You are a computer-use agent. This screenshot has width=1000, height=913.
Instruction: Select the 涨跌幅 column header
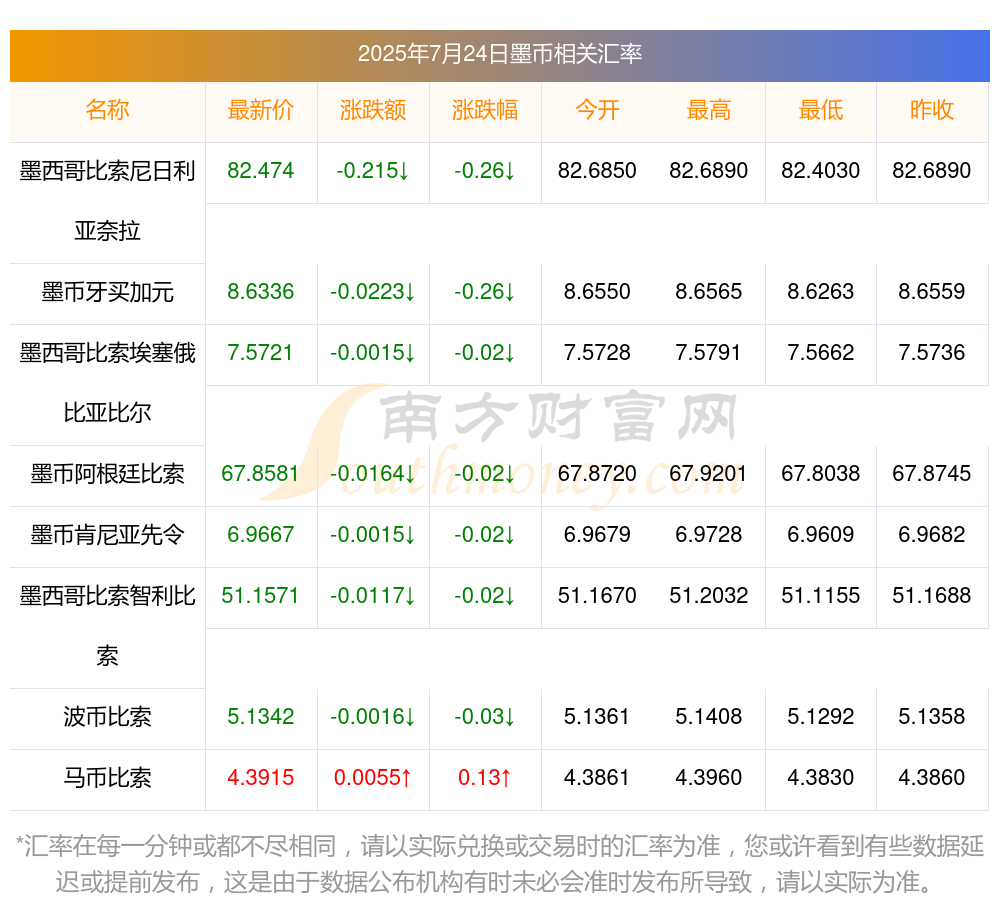pyautogui.click(x=485, y=110)
